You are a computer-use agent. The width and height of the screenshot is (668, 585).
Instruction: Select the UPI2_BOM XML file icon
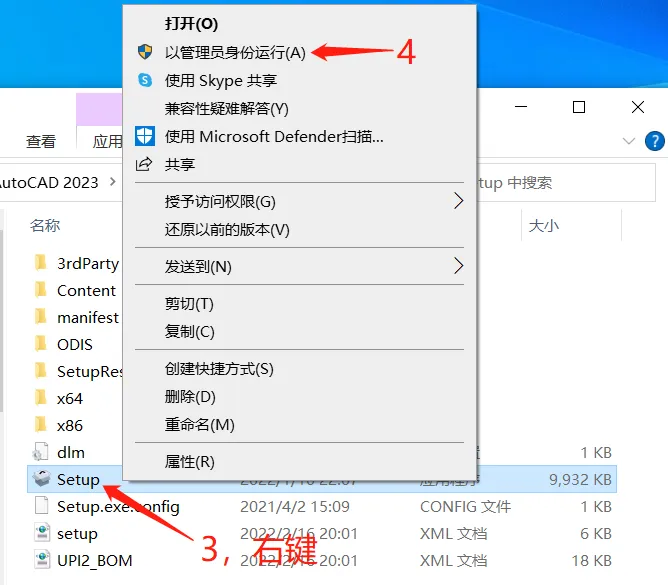[x=42, y=560]
